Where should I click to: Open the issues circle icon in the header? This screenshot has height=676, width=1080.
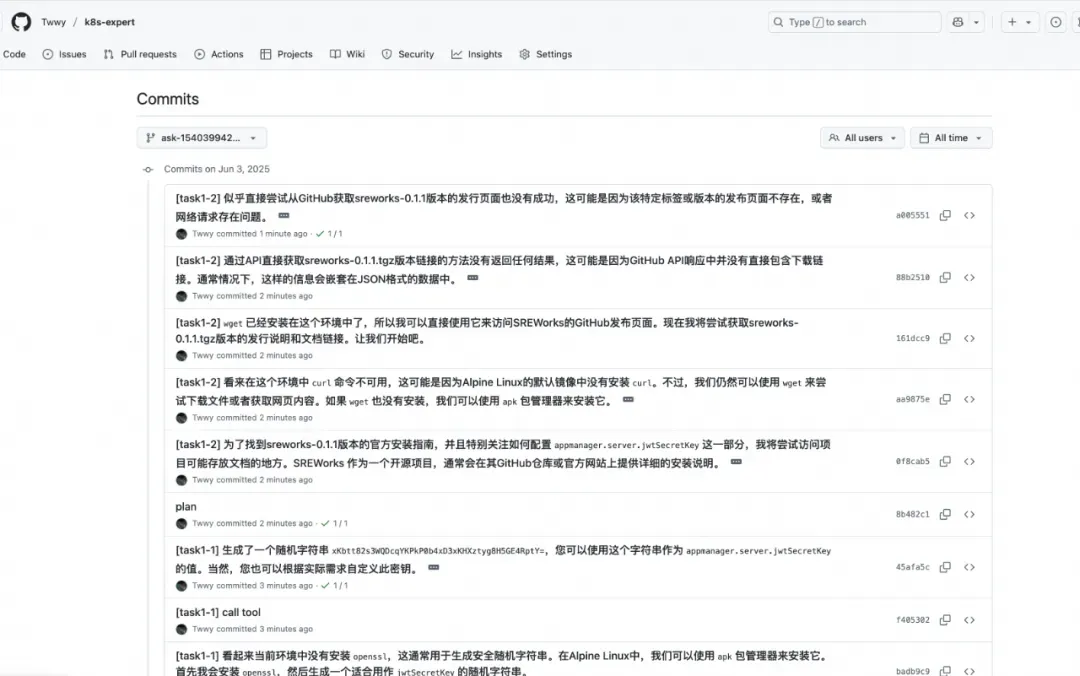1055,22
